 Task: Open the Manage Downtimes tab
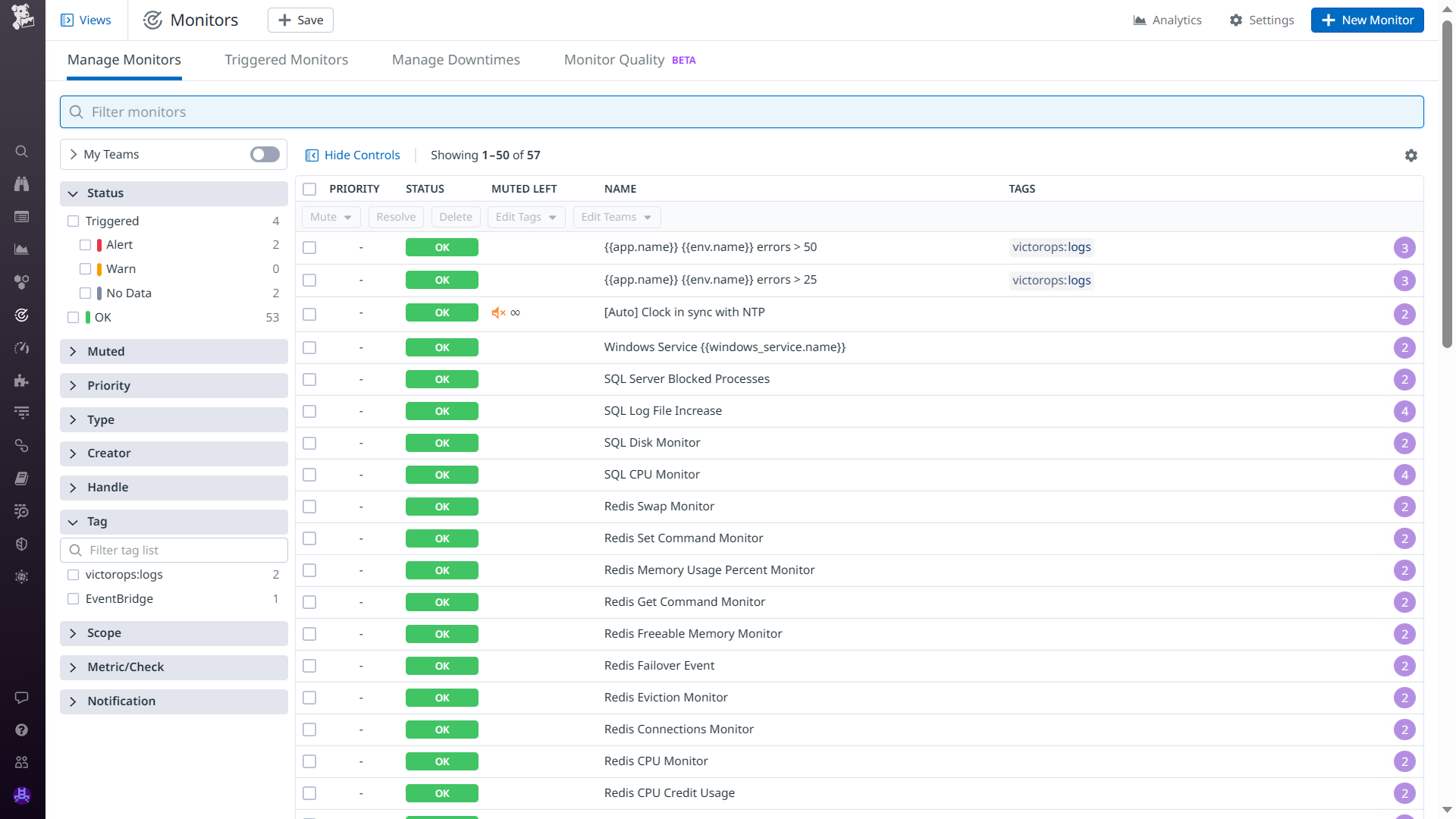[x=456, y=60]
